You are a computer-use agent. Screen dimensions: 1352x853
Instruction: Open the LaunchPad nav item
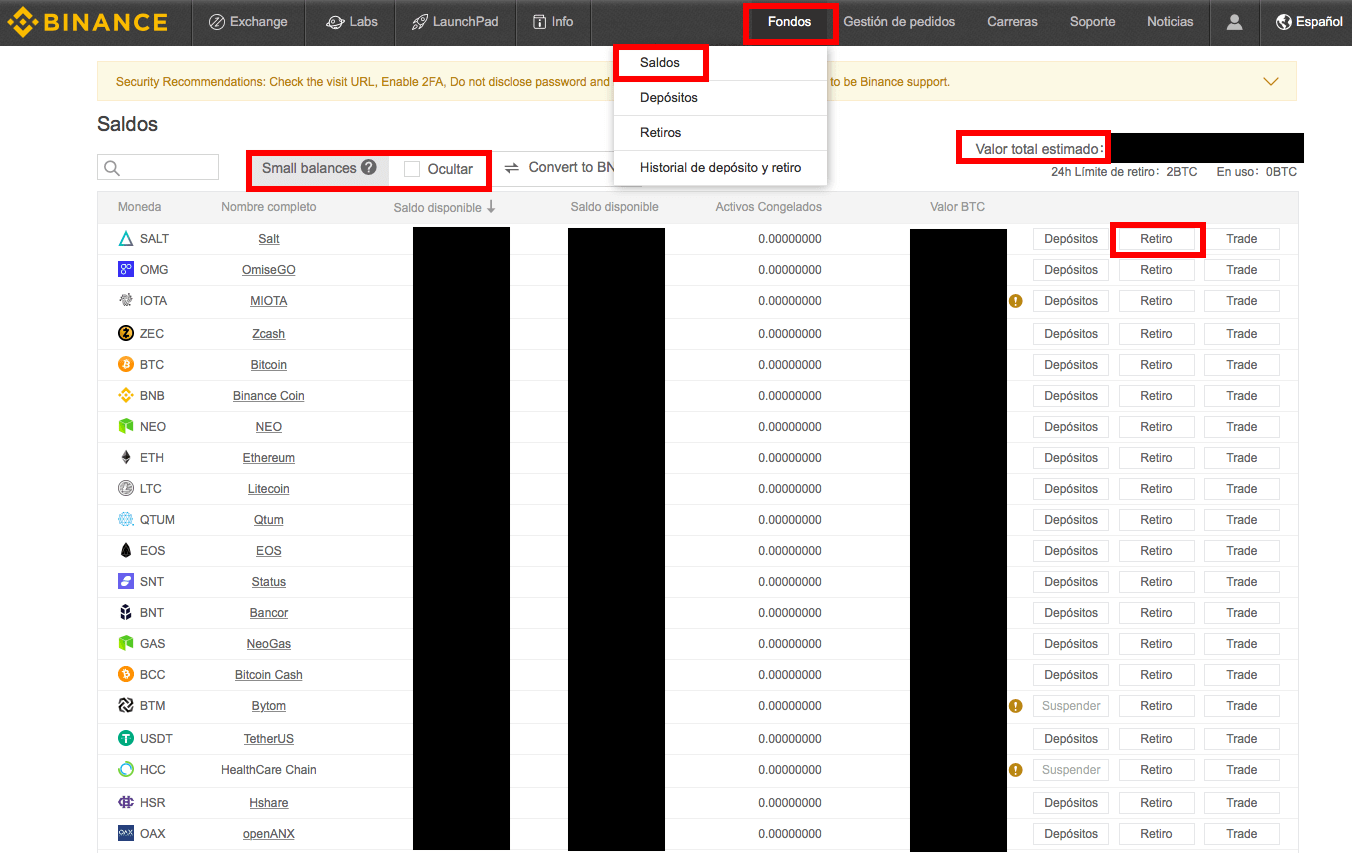coord(455,22)
